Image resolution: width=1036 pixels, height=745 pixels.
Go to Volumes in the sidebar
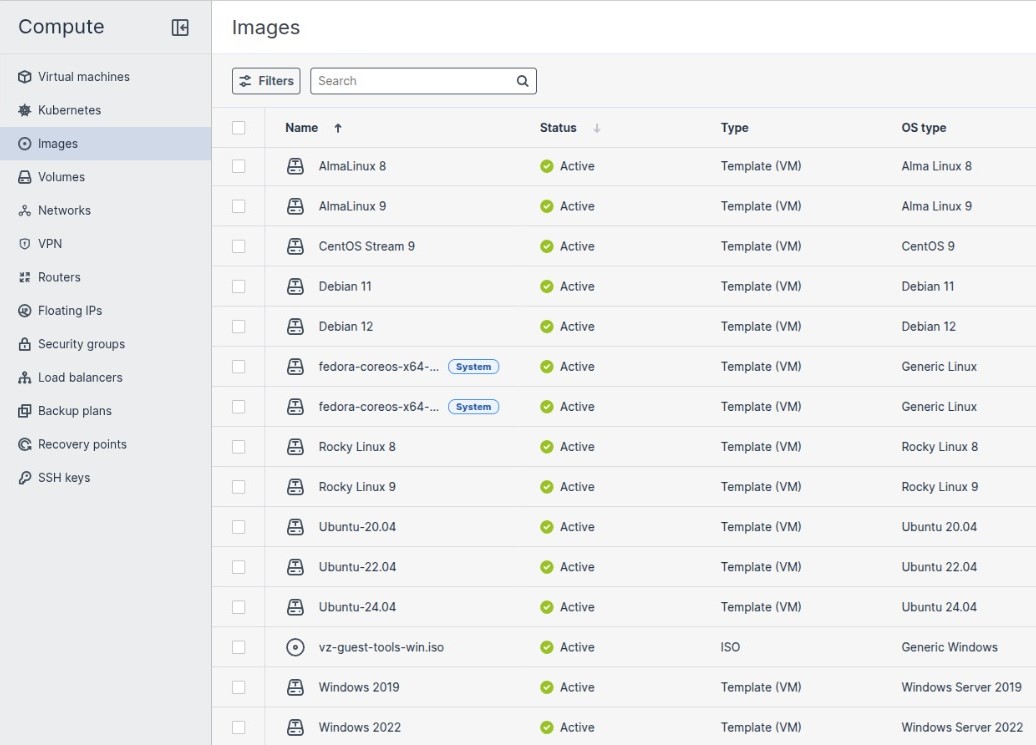pyautogui.click(x=61, y=177)
